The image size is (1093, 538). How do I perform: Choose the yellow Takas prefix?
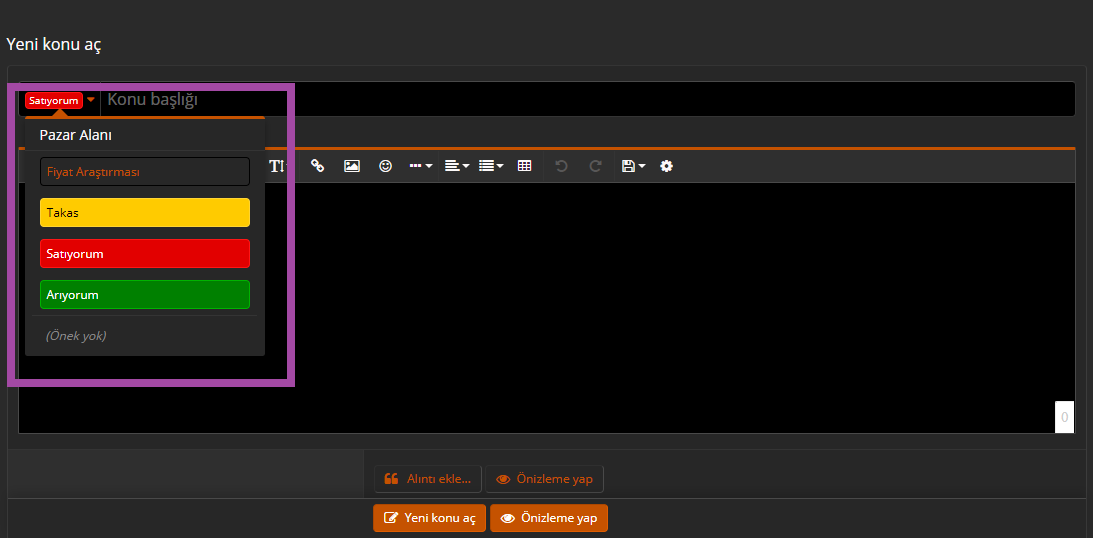click(145, 213)
